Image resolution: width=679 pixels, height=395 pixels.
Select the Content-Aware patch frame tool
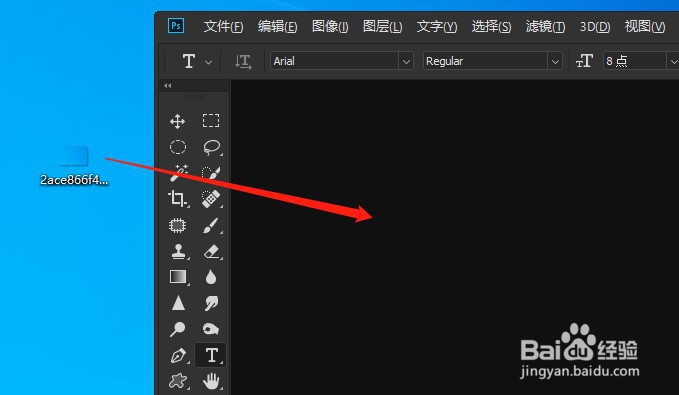click(x=178, y=225)
